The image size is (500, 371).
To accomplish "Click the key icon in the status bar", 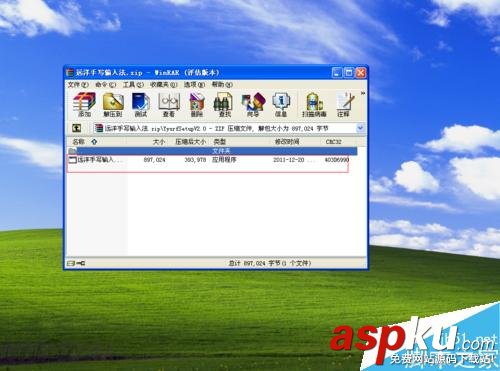I will click(x=81, y=263).
